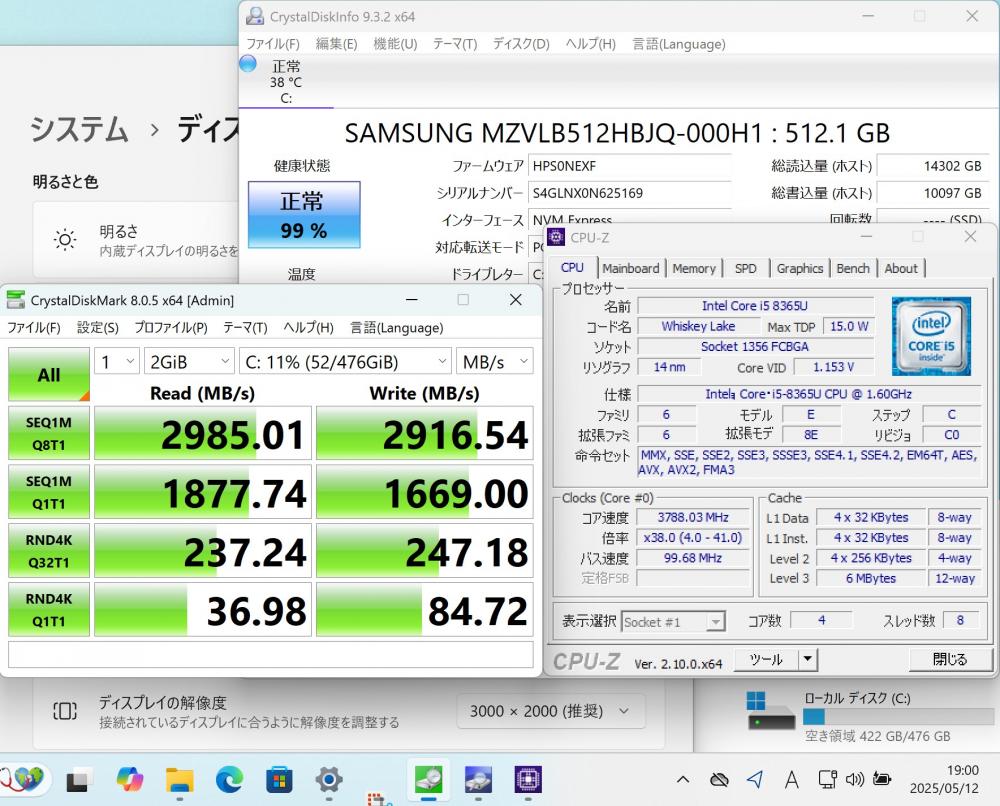This screenshot has width=1000, height=806.
Task: Click the battery tray icon
Action: pos(882,779)
